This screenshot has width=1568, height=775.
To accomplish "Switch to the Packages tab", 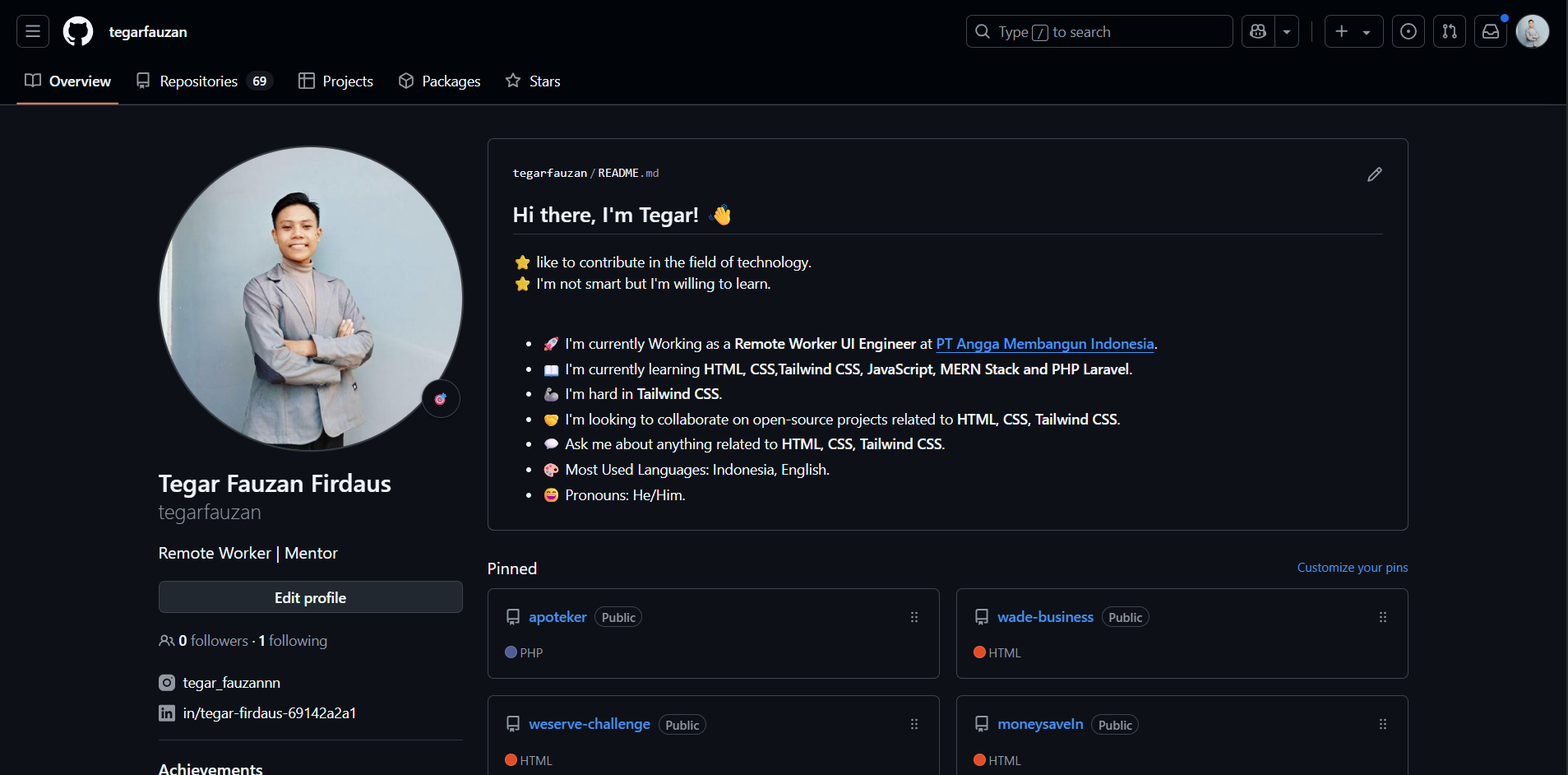I will tap(439, 81).
